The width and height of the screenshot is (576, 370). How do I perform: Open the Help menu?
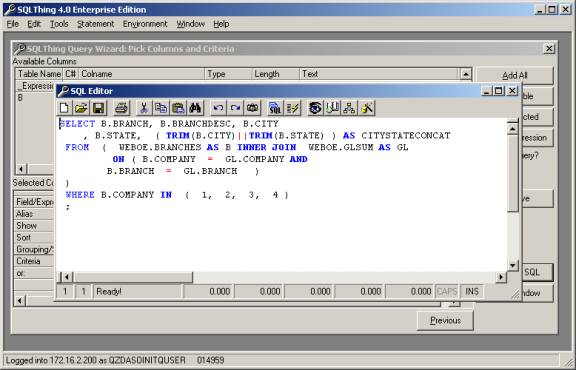click(221, 24)
